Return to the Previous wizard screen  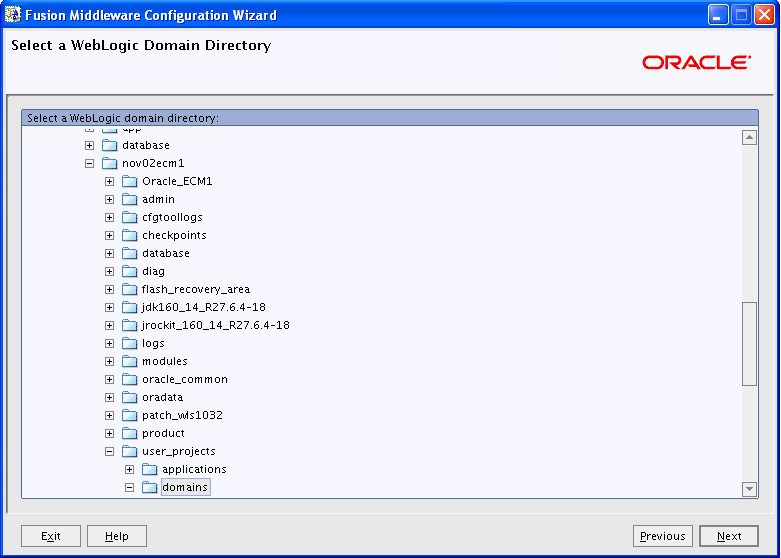pos(662,536)
